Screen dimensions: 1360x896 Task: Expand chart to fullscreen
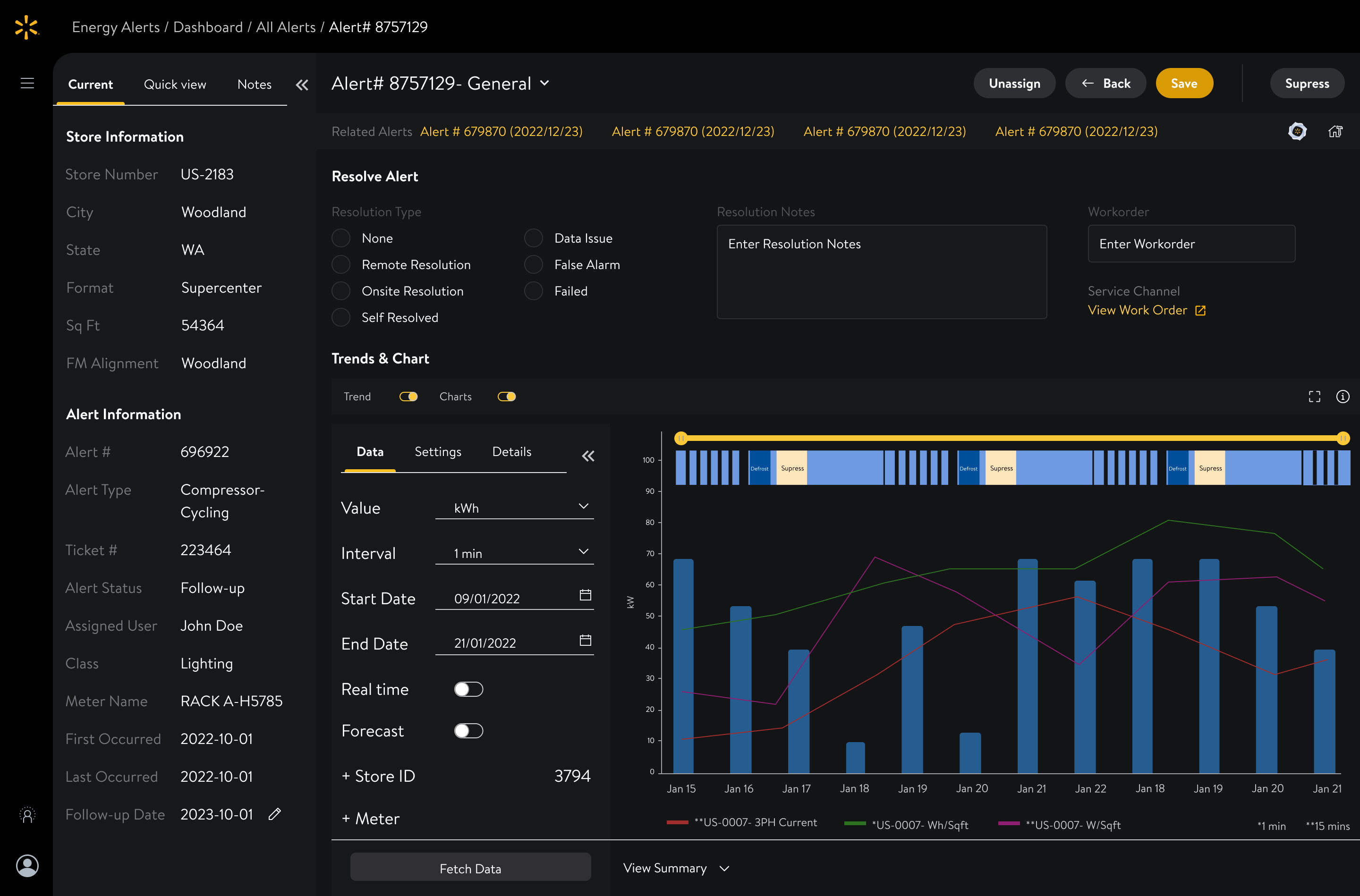coord(1314,397)
